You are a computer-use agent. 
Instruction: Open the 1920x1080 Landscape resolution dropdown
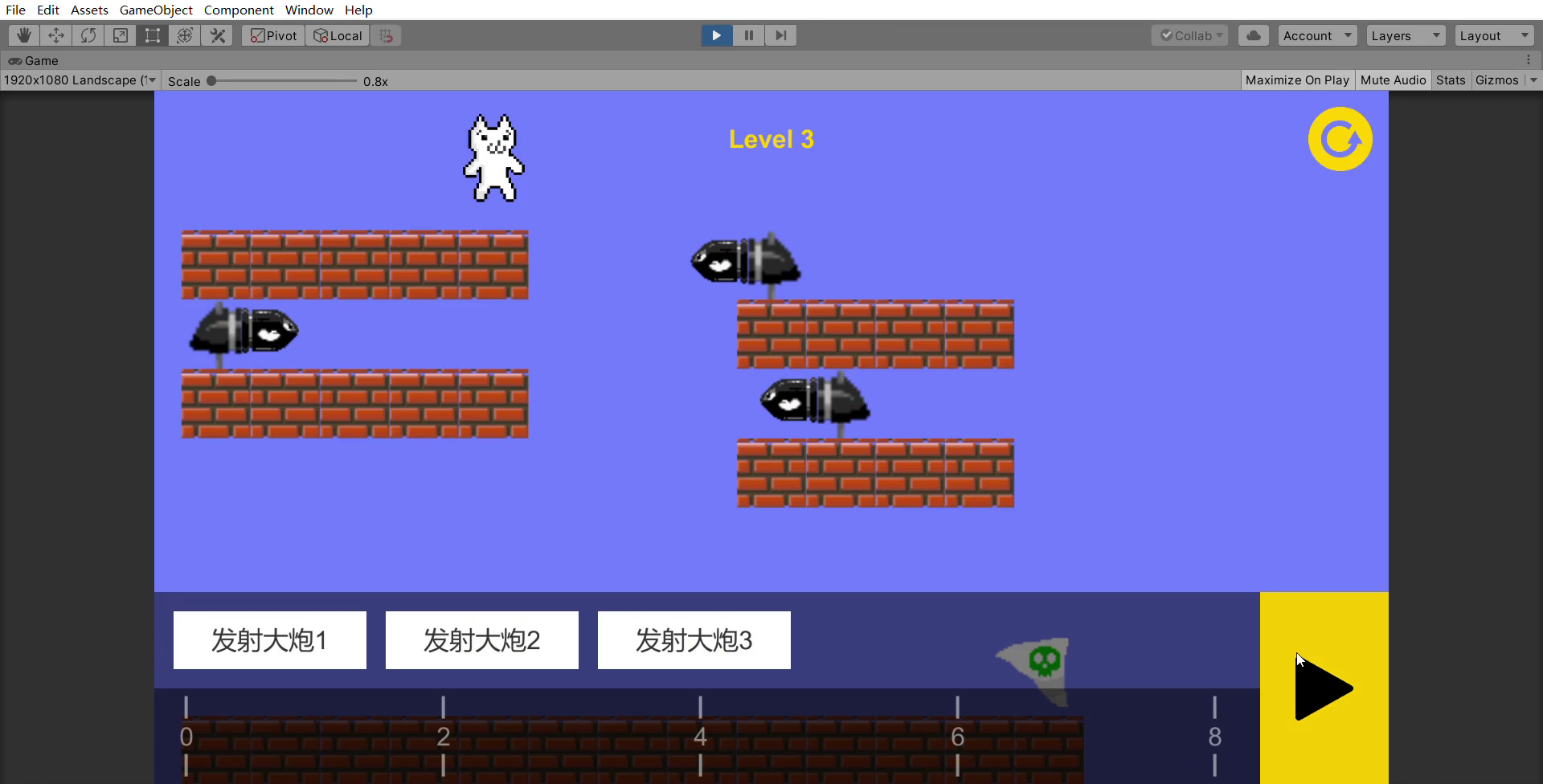click(x=80, y=80)
